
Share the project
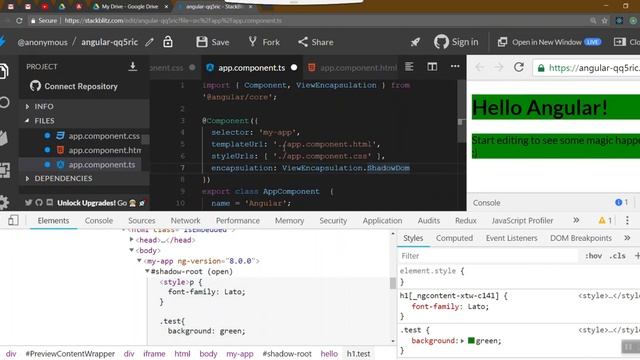pyautogui.click(x=316, y=42)
